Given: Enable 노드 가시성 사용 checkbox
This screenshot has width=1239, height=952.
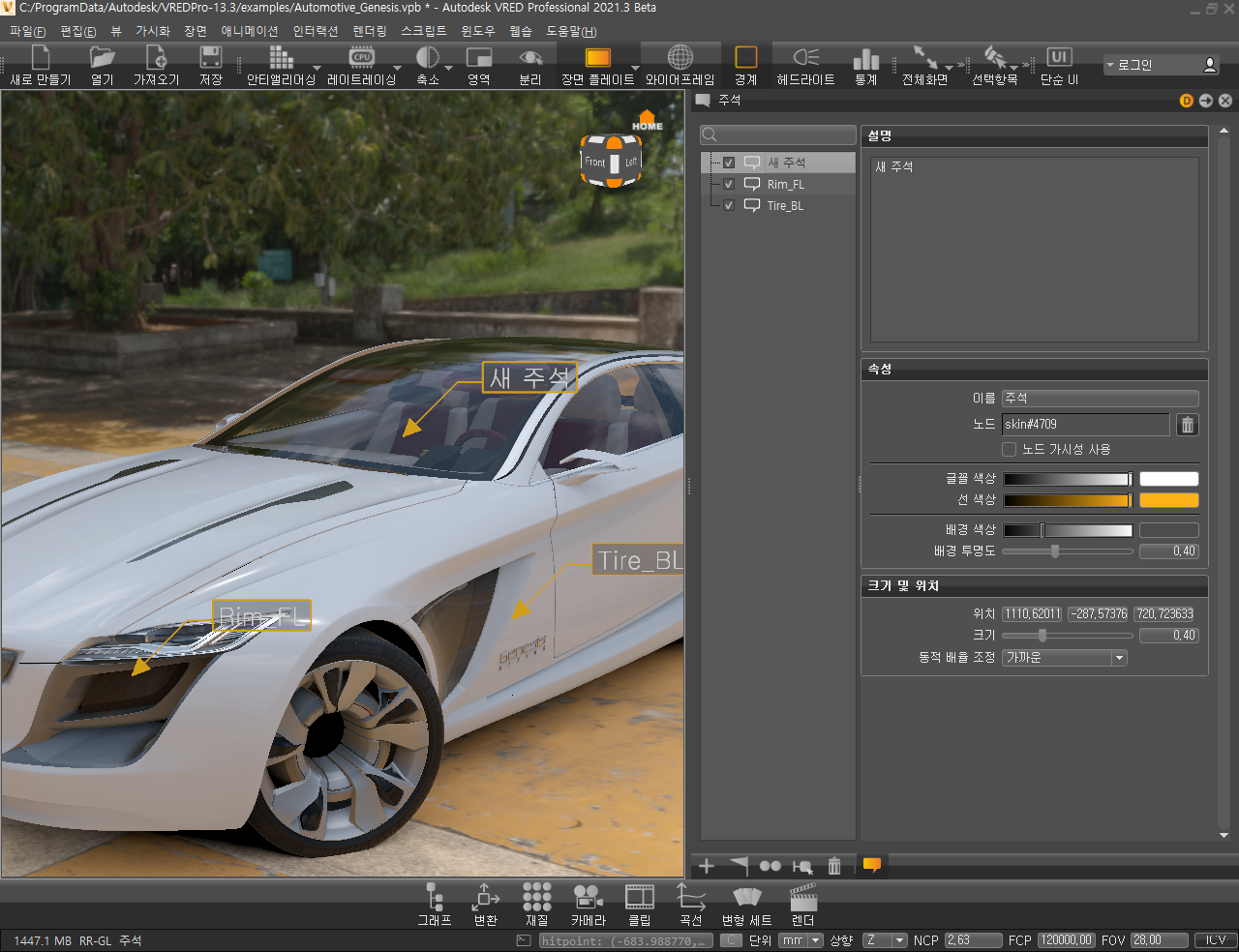Looking at the screenshot, I should (x=1009, y=449).
